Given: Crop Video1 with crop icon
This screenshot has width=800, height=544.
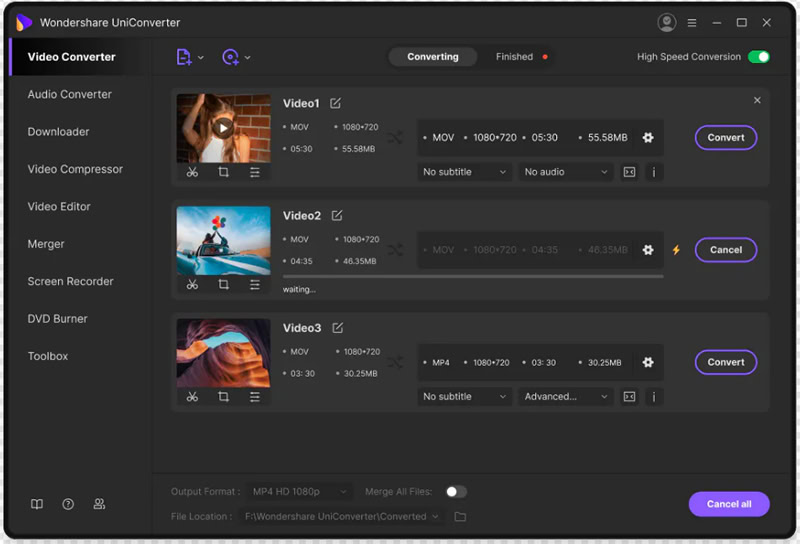Looking at the screenshot, I should tap(223, 172).
